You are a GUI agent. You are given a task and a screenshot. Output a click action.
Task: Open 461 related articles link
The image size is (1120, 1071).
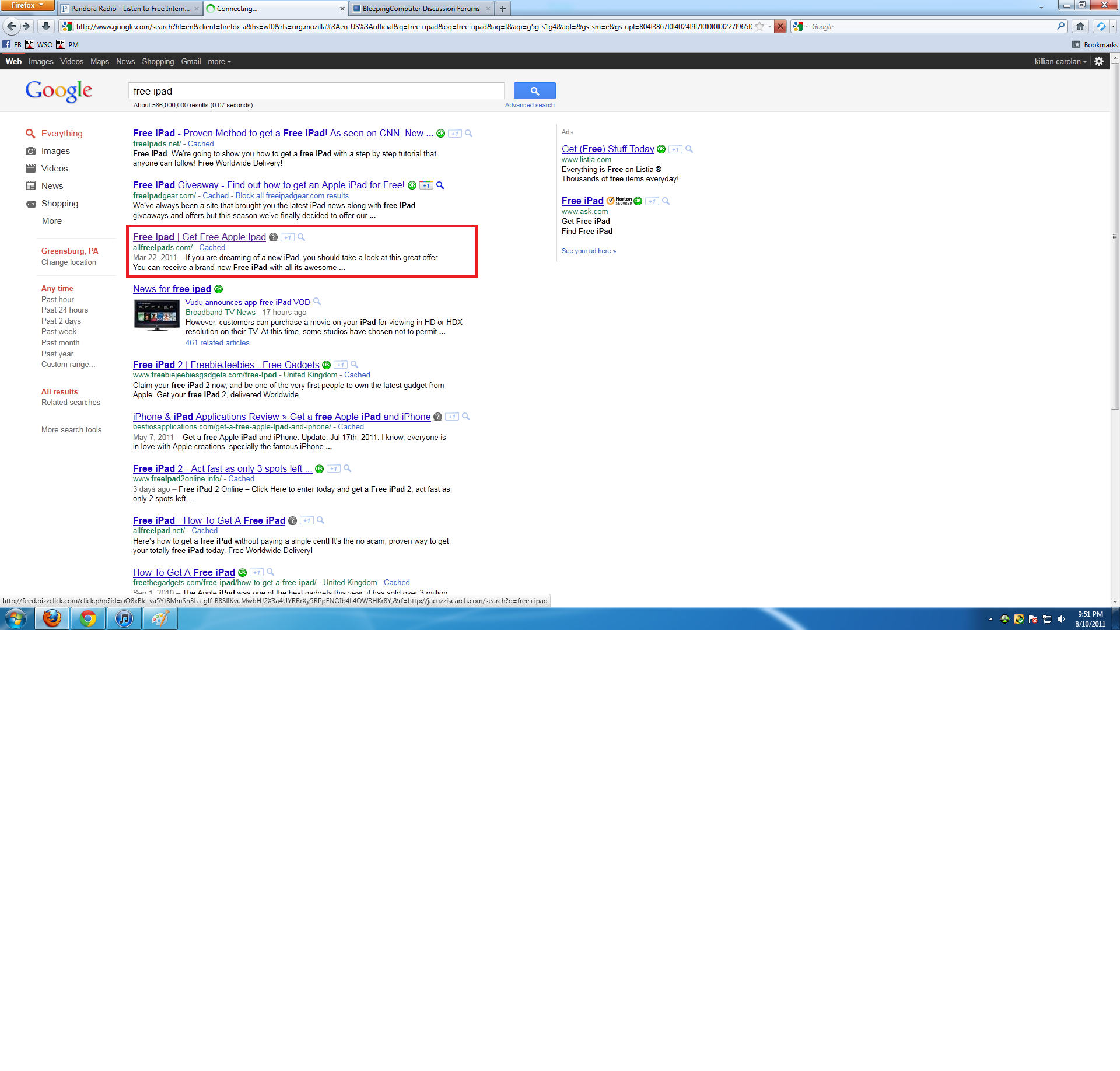click(218, 343)
